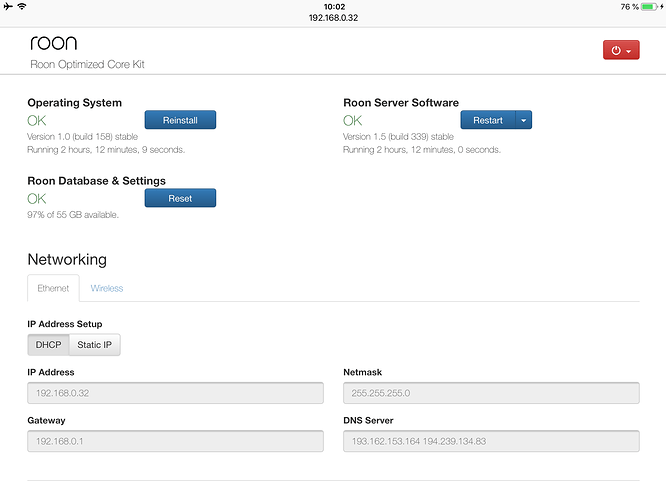
Task: Click the 'Roon Server Software' heading
Action: (401, 103)
